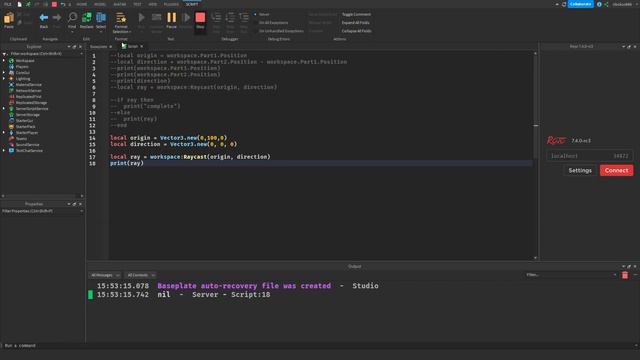Viewport: 640px width, 360px height.
Task: Click the red stop icon in quick access bar
Action: pos(54,4)
